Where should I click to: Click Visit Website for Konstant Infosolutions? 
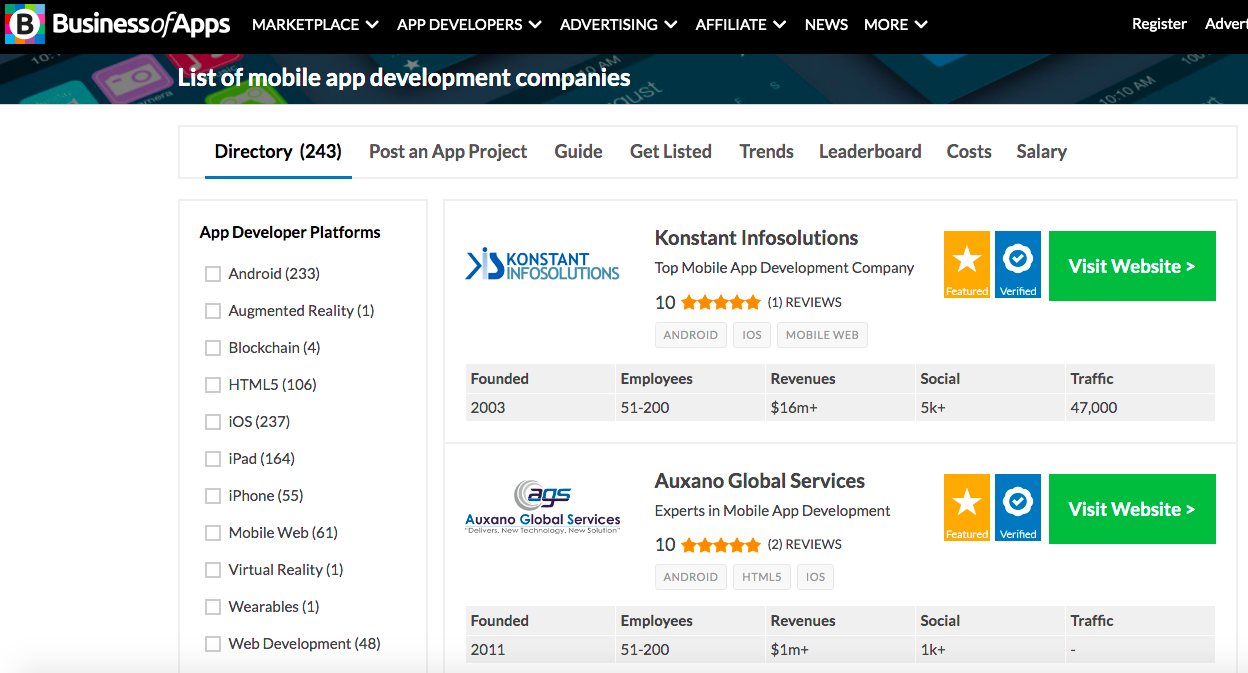pyautogui.click(x=1132, y=266)
